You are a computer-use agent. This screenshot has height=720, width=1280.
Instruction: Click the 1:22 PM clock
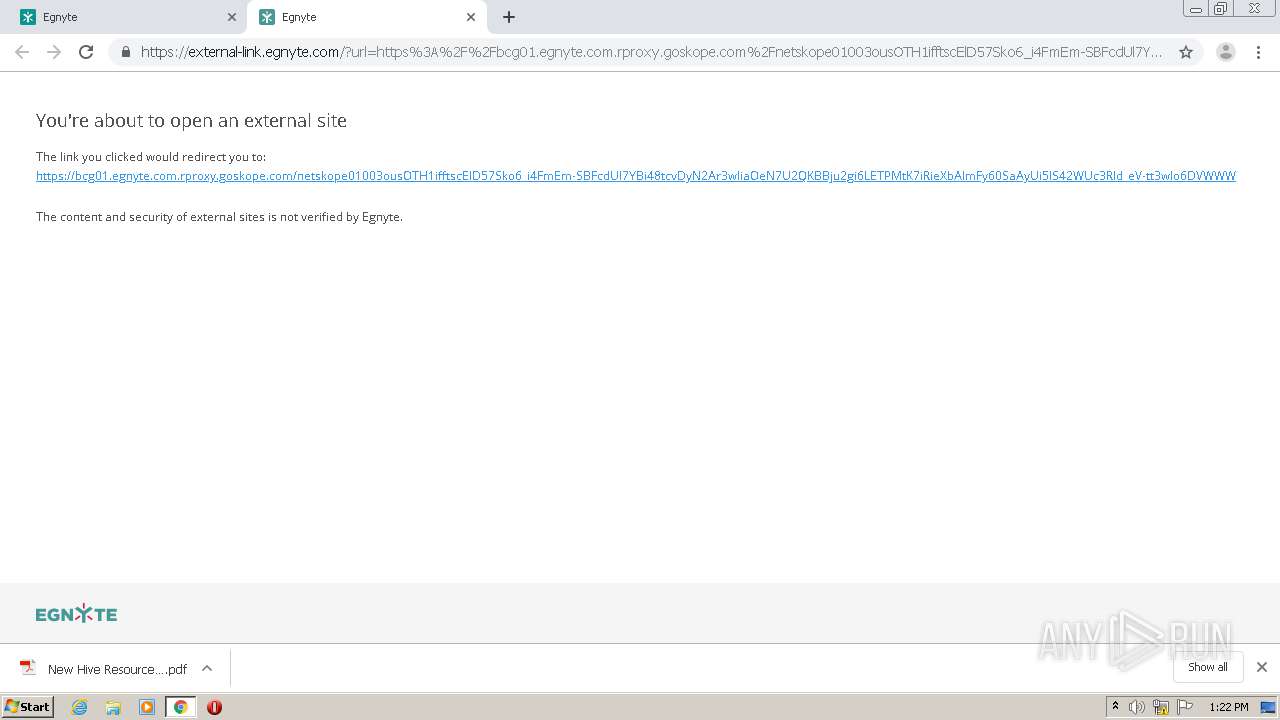(x=1228, y=707)
